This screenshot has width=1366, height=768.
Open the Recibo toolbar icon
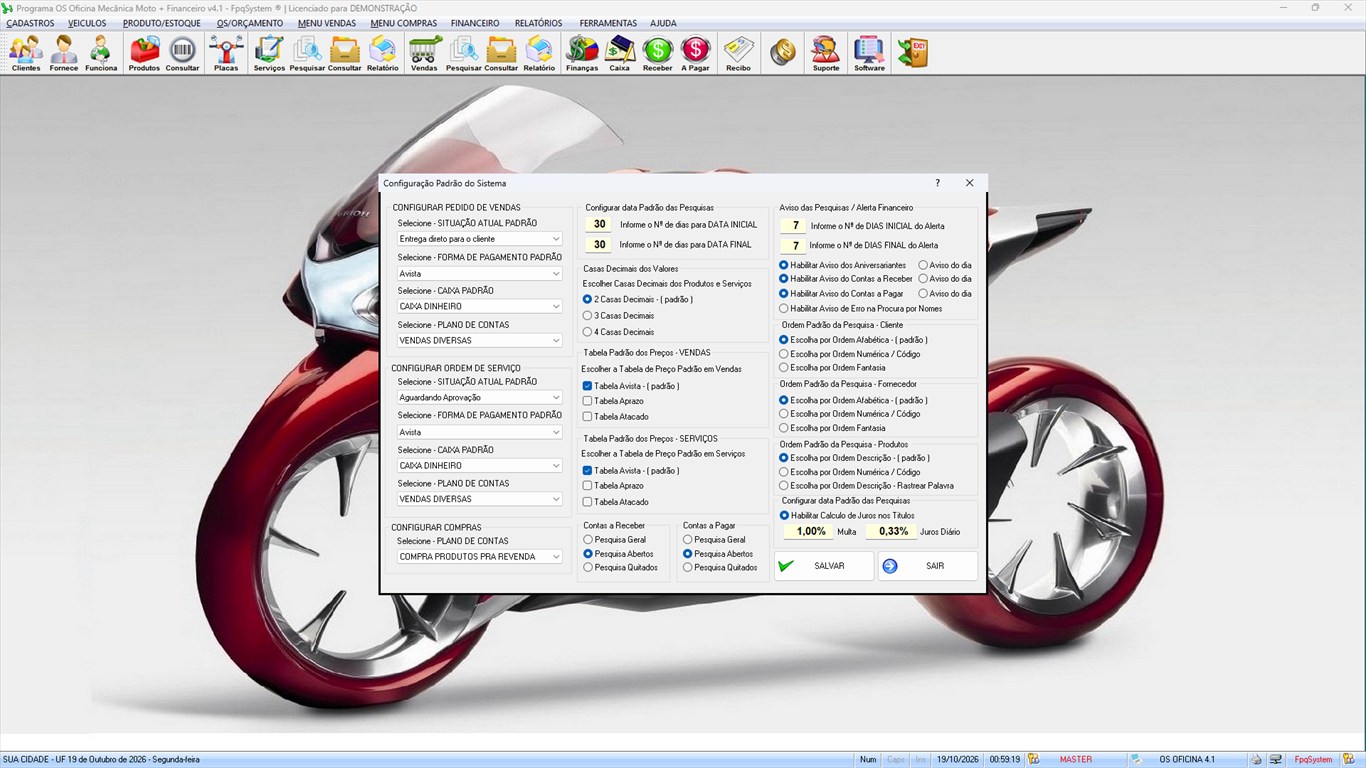pos(738,54)
